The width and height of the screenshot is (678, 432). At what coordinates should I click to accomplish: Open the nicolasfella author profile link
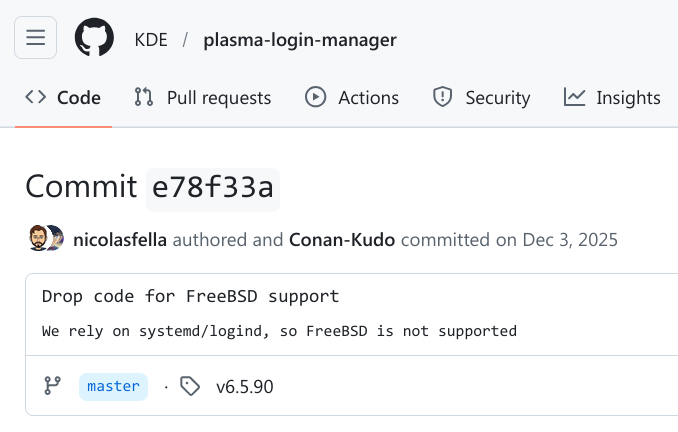(x=120, y=240)
